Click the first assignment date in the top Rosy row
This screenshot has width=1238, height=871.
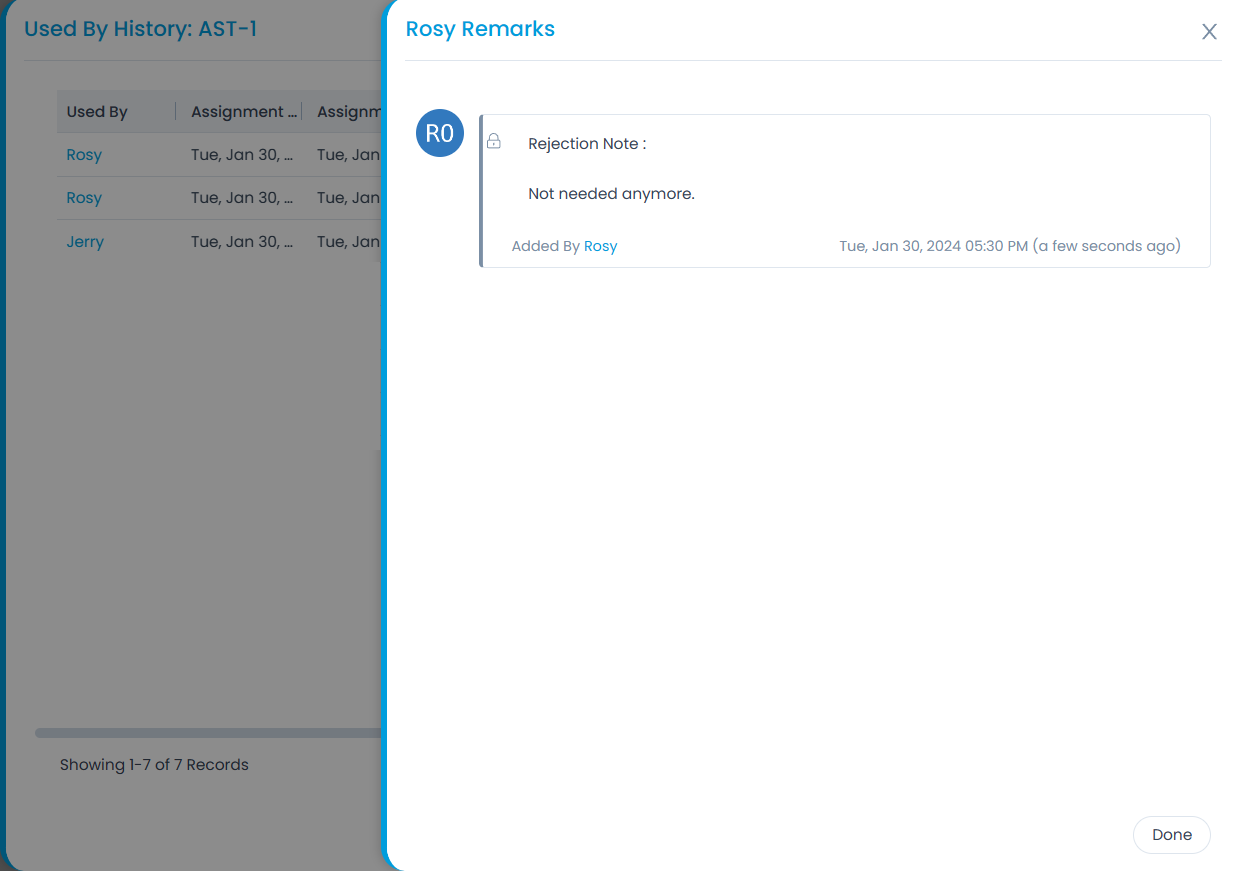pos(241,155)
